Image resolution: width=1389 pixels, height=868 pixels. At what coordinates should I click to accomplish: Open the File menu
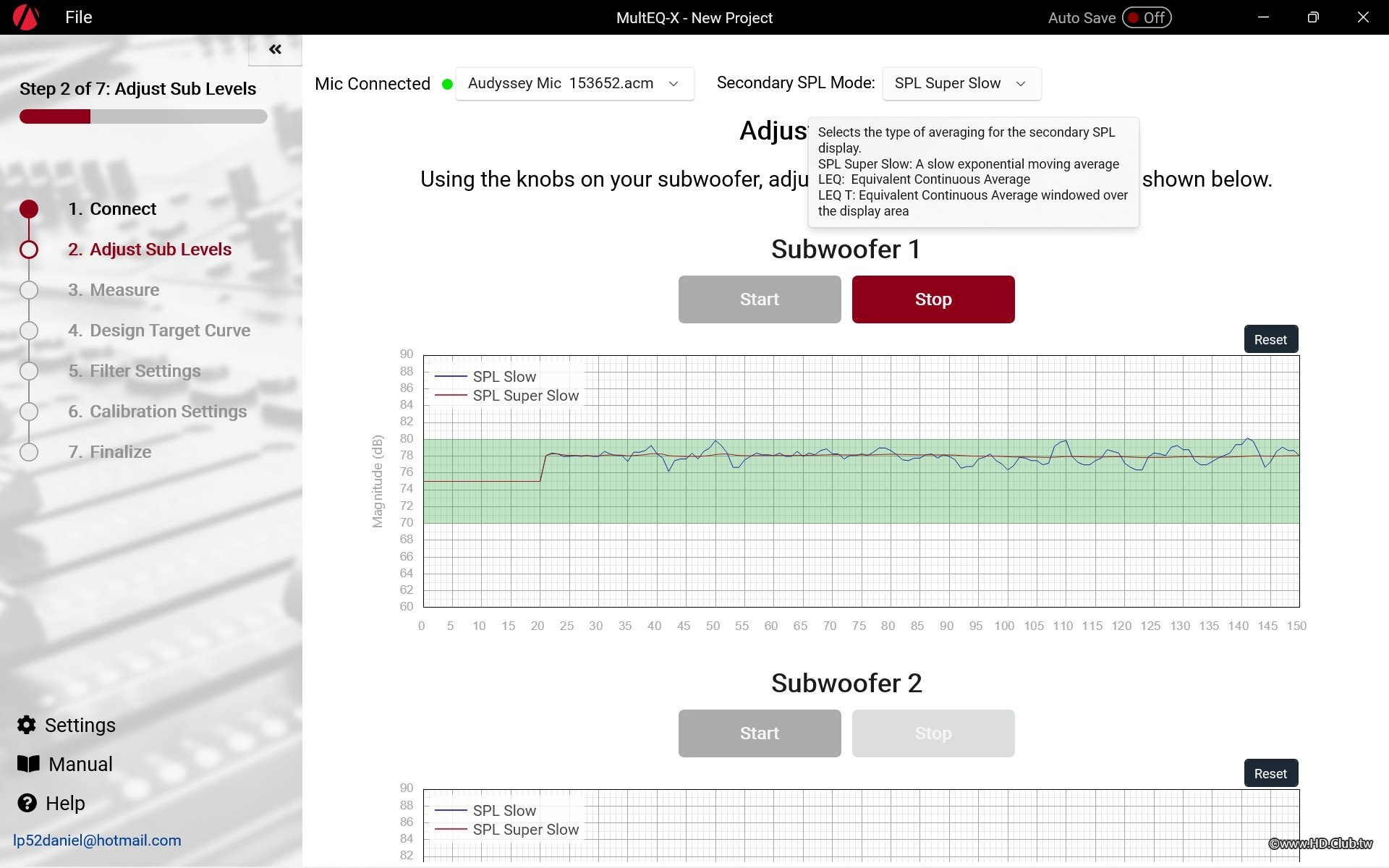[78, 17]
